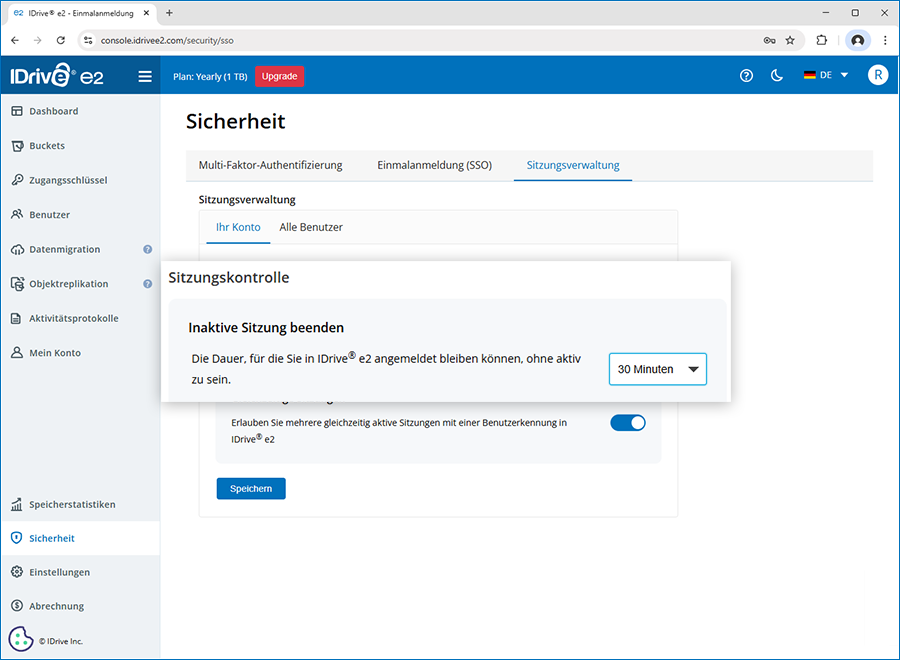
Task: Open the user avatar R menu
Action: point(877,75)
